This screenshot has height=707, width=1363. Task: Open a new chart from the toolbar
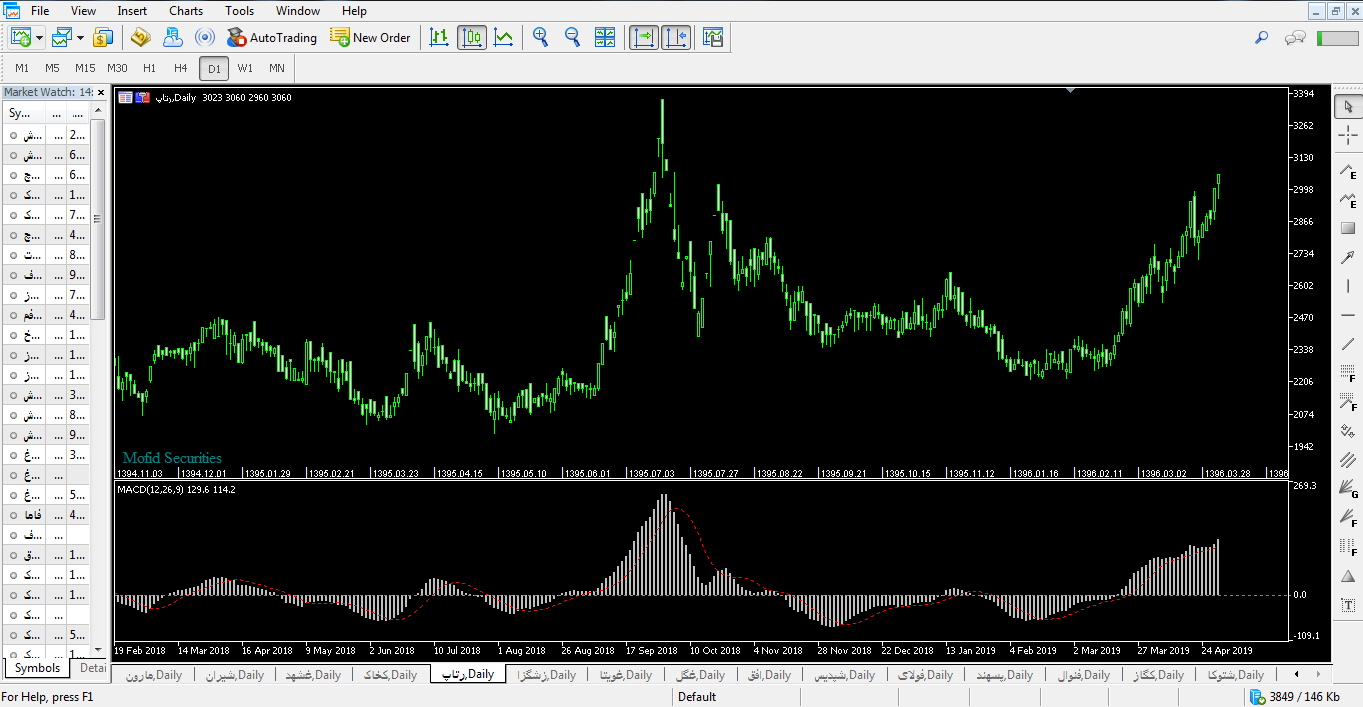pos(21,38)
